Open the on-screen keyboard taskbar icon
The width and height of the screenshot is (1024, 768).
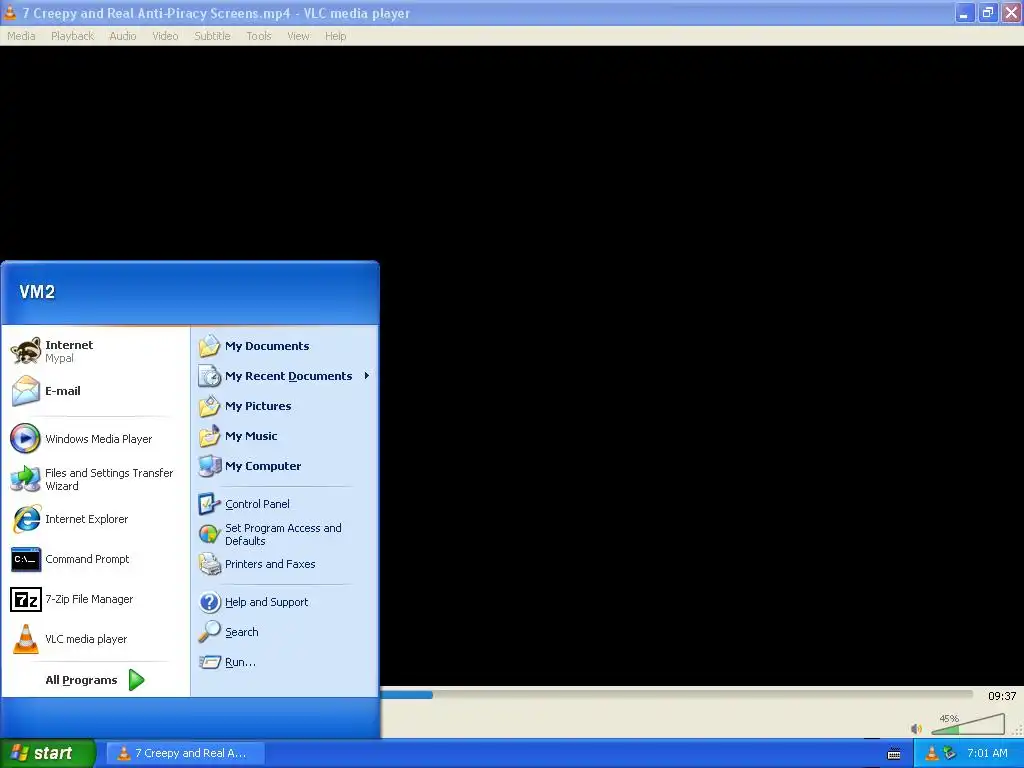click(894, 754)
